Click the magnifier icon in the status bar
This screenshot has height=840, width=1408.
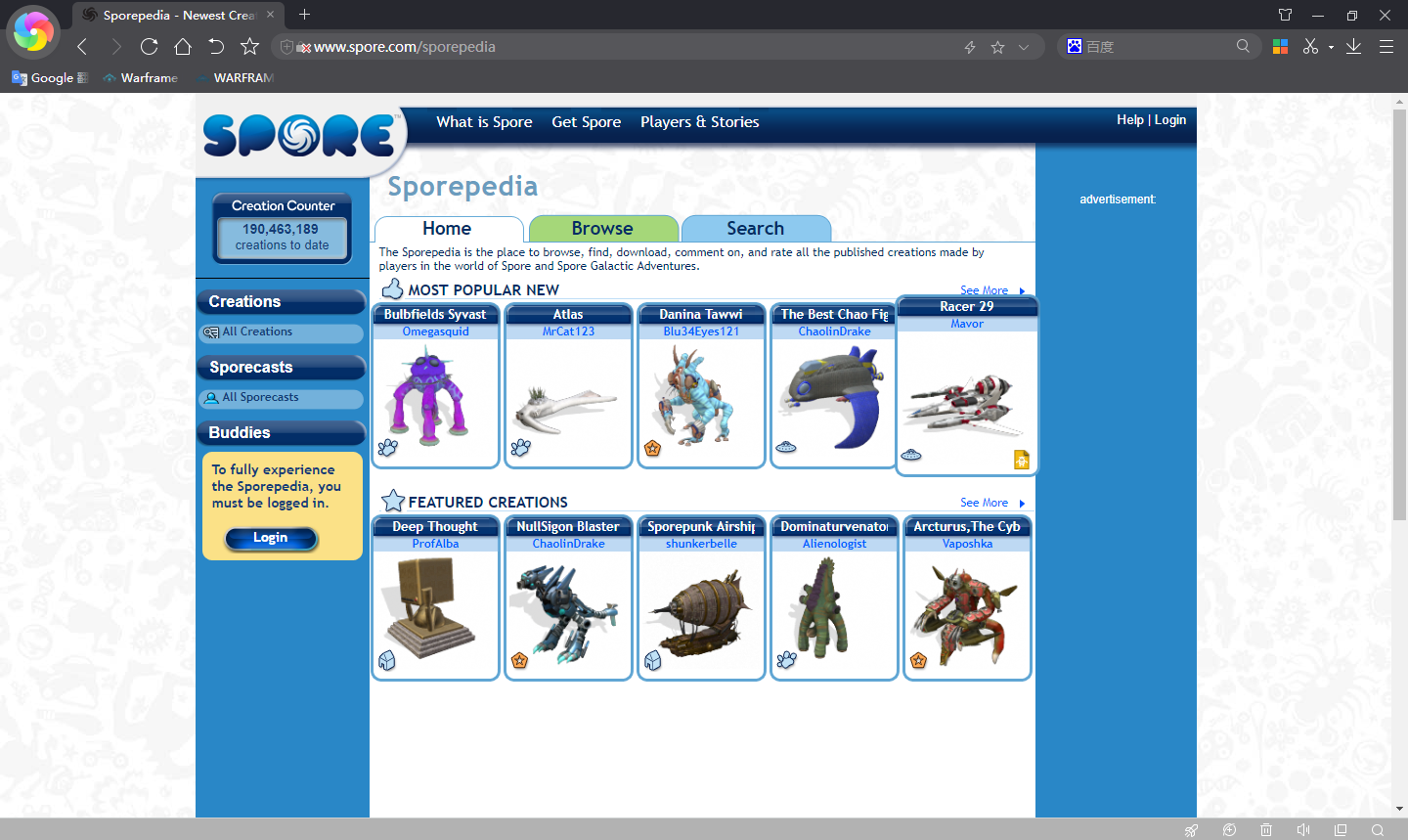tap(1378, 830)
